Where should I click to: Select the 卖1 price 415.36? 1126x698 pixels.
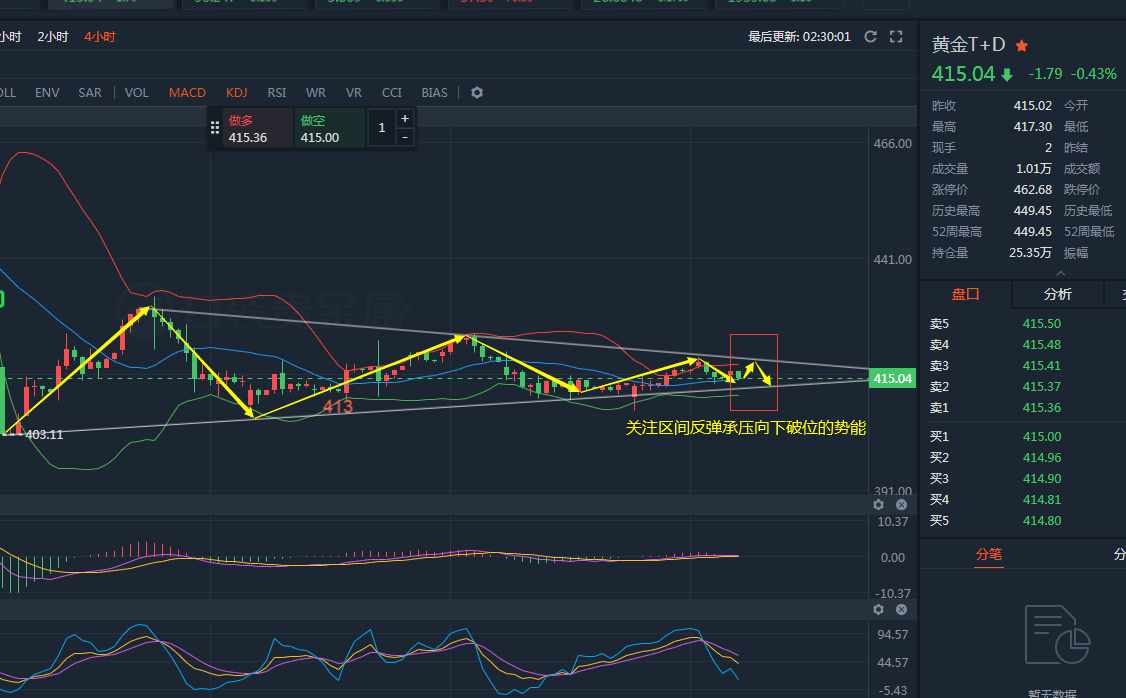coord(1041,408)
